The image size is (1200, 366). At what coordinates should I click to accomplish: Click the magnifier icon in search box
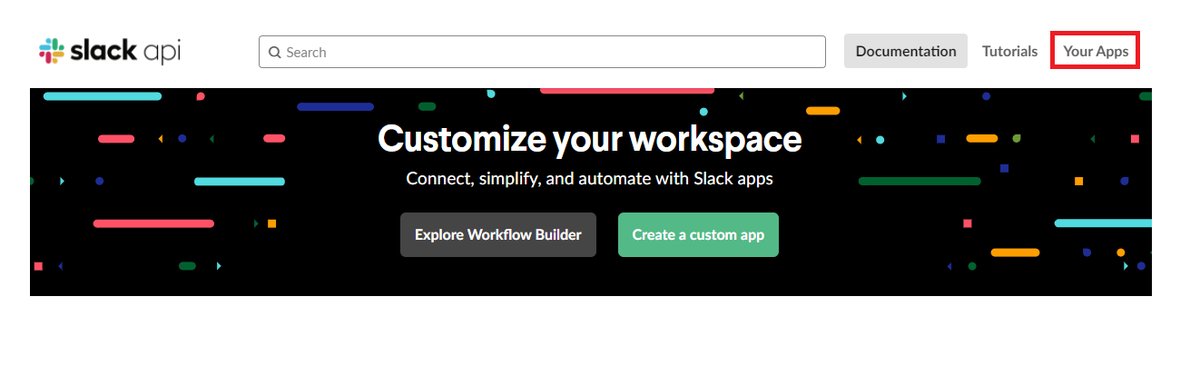[274, 52]
